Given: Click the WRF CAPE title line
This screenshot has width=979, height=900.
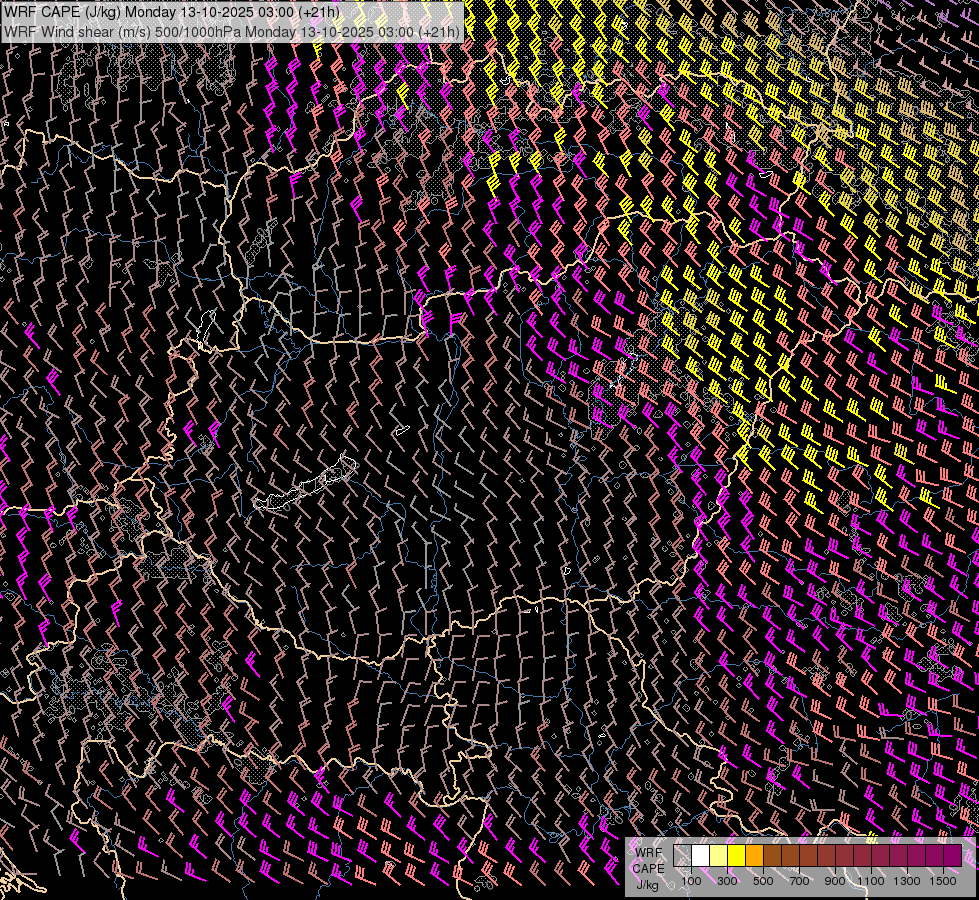Looking at the screenshot, I should [170, 12].
